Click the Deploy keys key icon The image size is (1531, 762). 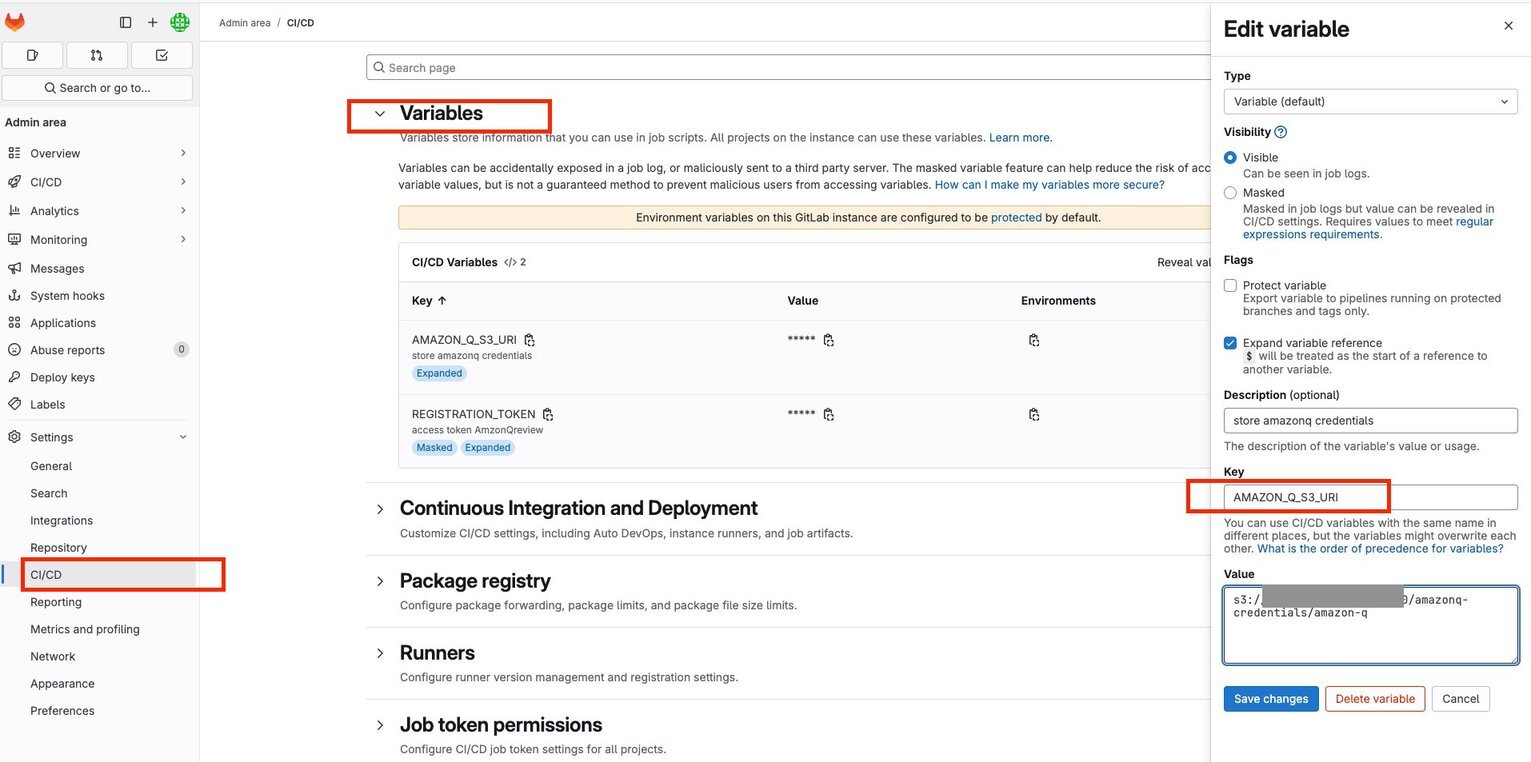pyautogui.click(x=14, y=377)
